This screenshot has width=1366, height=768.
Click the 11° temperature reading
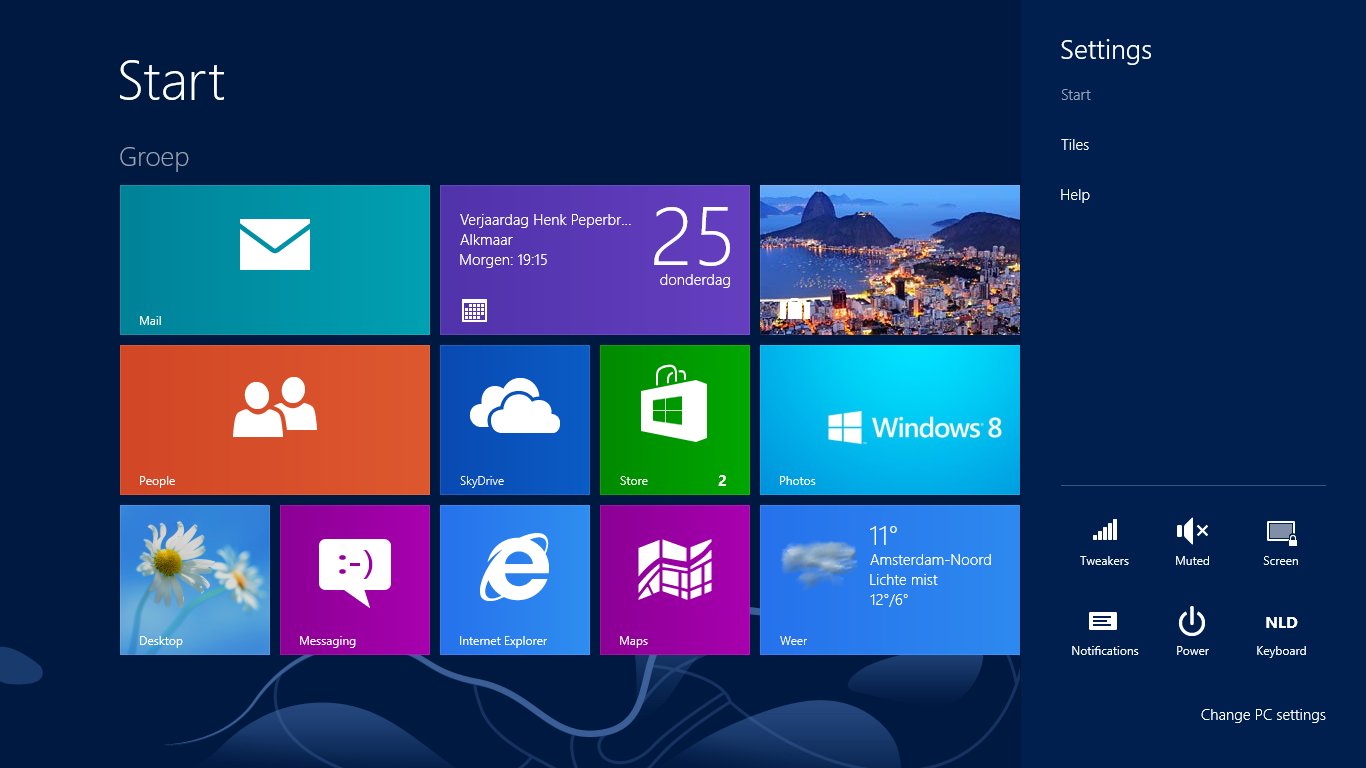(x=884, y=536)
